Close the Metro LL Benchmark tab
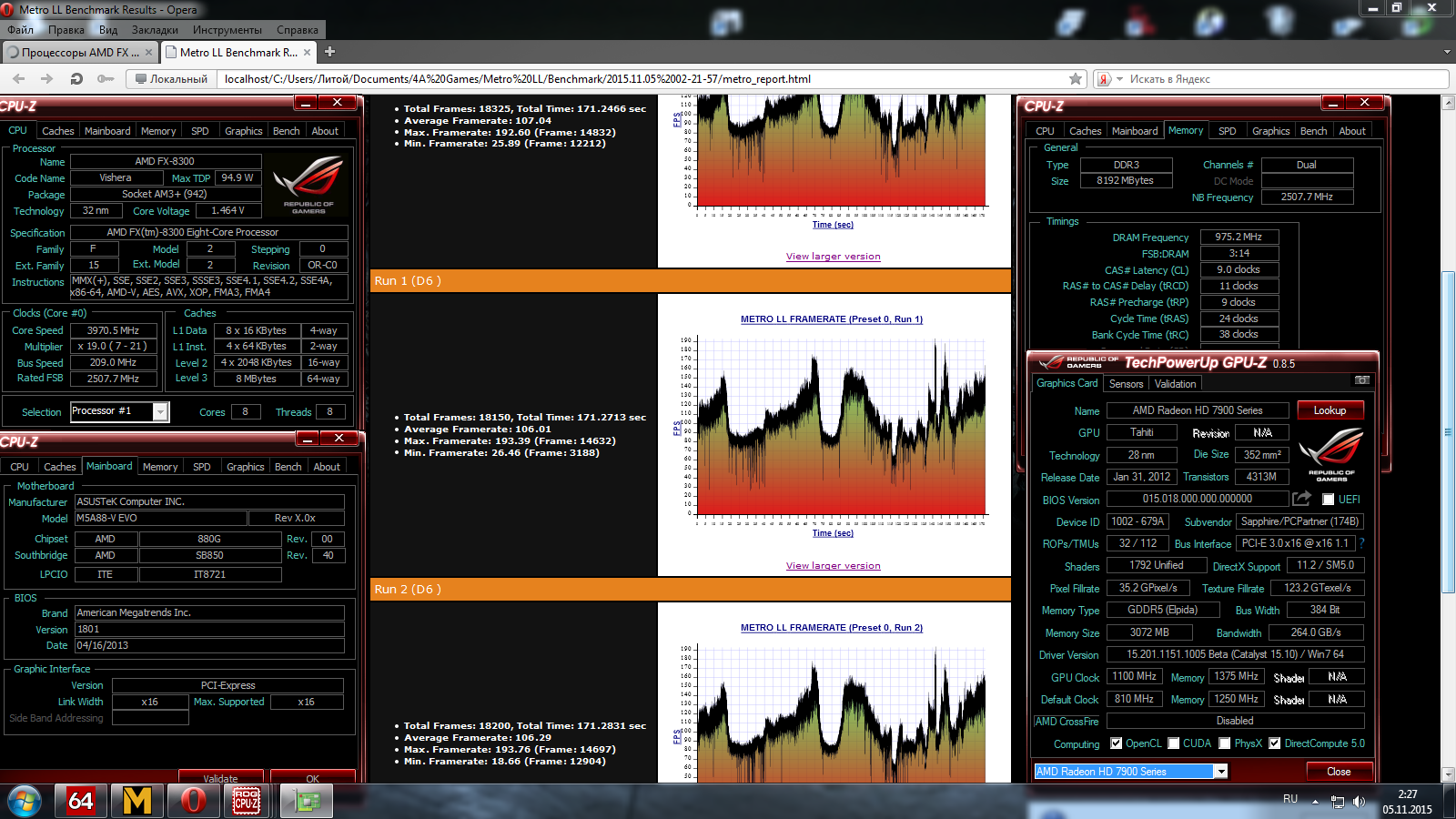The width and height of the screenshot is (1456, 819). pyautogui.click(x=308, y=53)
